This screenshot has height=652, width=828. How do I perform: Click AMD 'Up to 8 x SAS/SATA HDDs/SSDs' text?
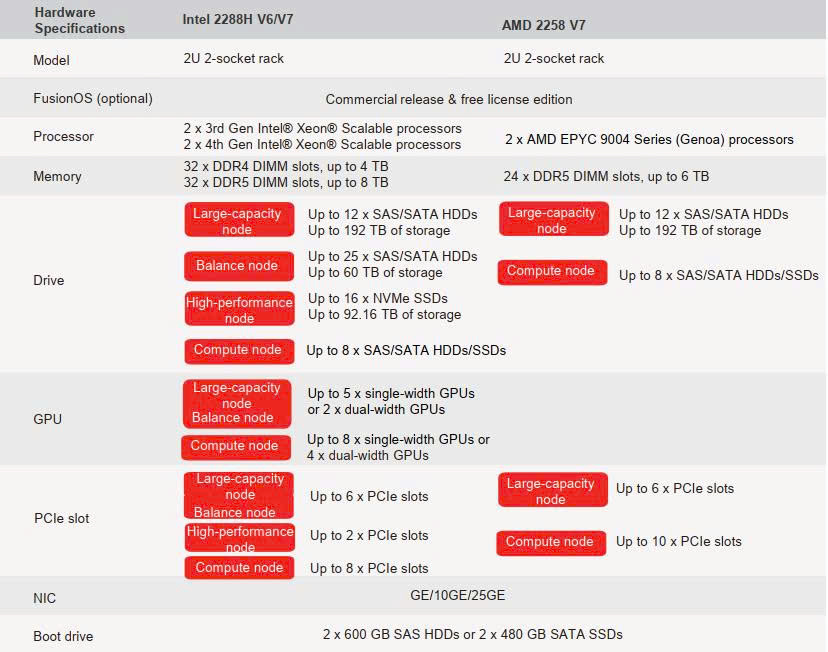(x=719, y=275)
